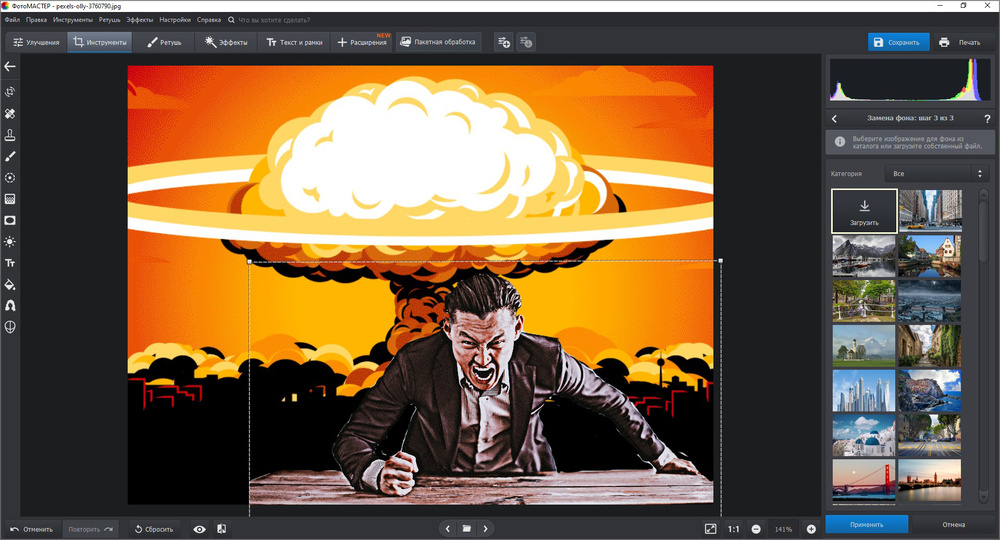Open the help question mark icon

point(987,119)
